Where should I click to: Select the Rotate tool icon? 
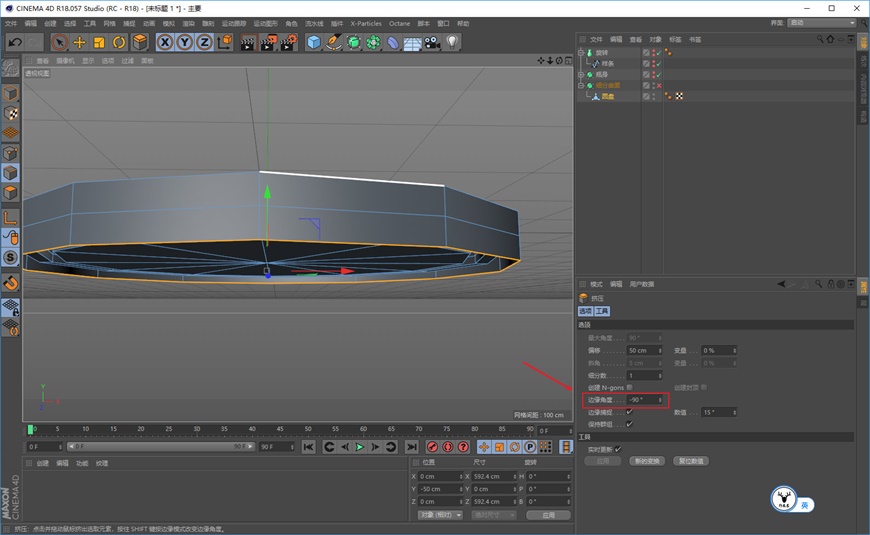pyautogui.click(x=119, y=42)
